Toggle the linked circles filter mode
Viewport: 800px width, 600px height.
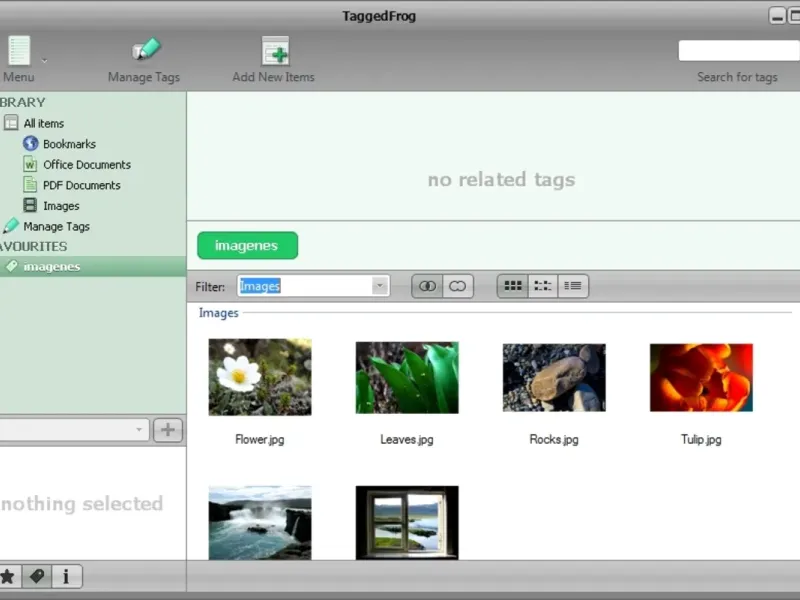[458, 286]
